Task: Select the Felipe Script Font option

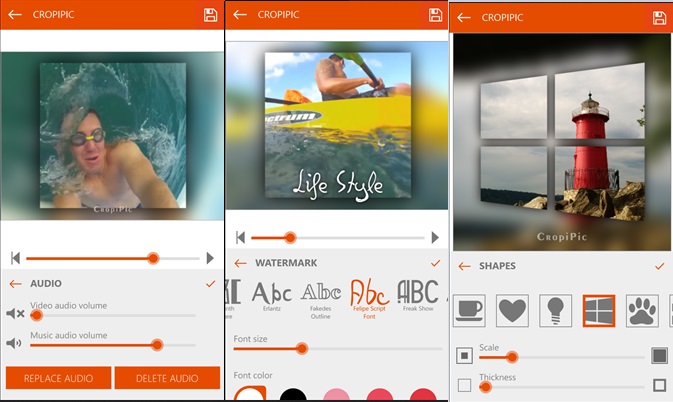Action: pos(370,296)
